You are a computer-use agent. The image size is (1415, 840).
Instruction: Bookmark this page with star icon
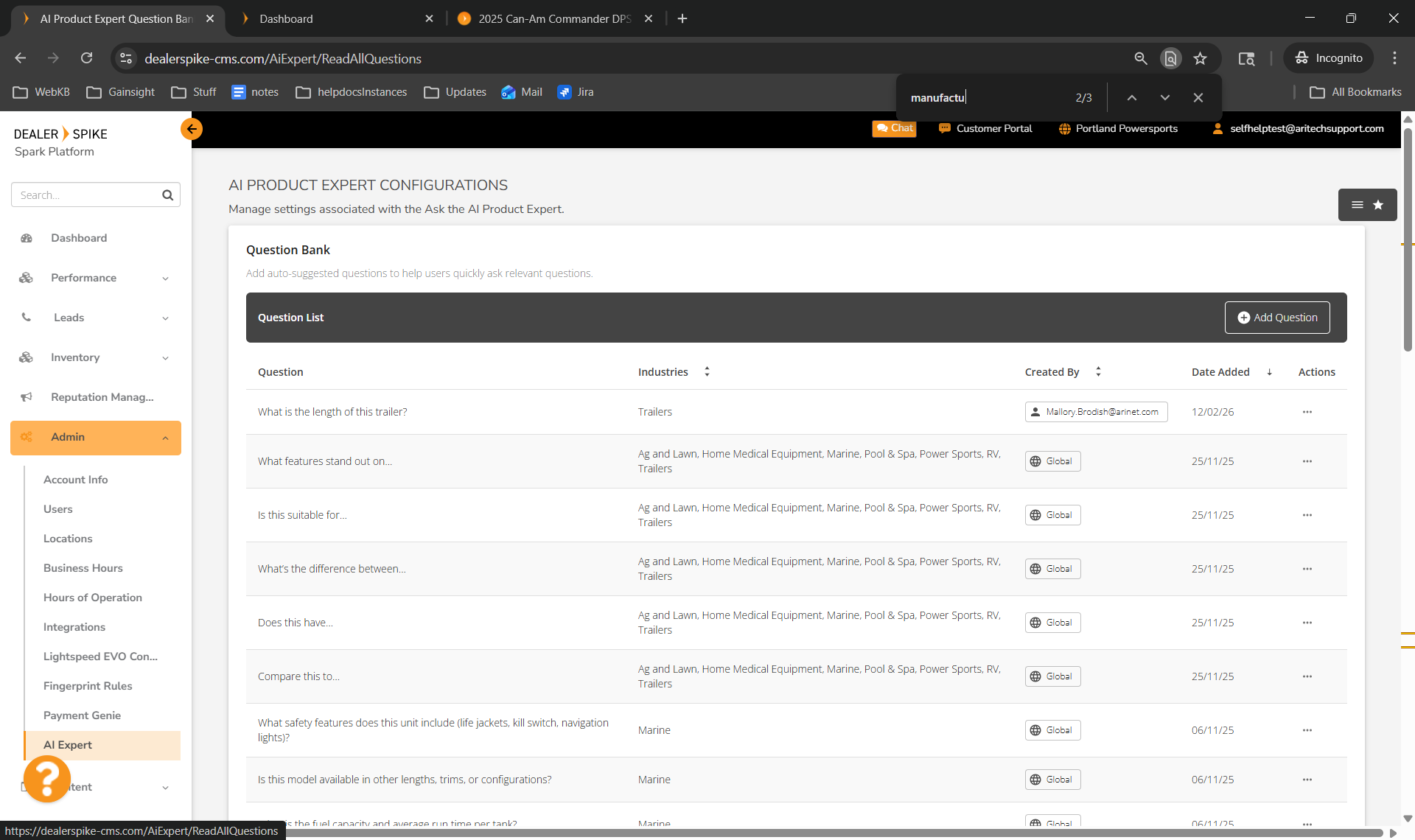point(1200,58)
